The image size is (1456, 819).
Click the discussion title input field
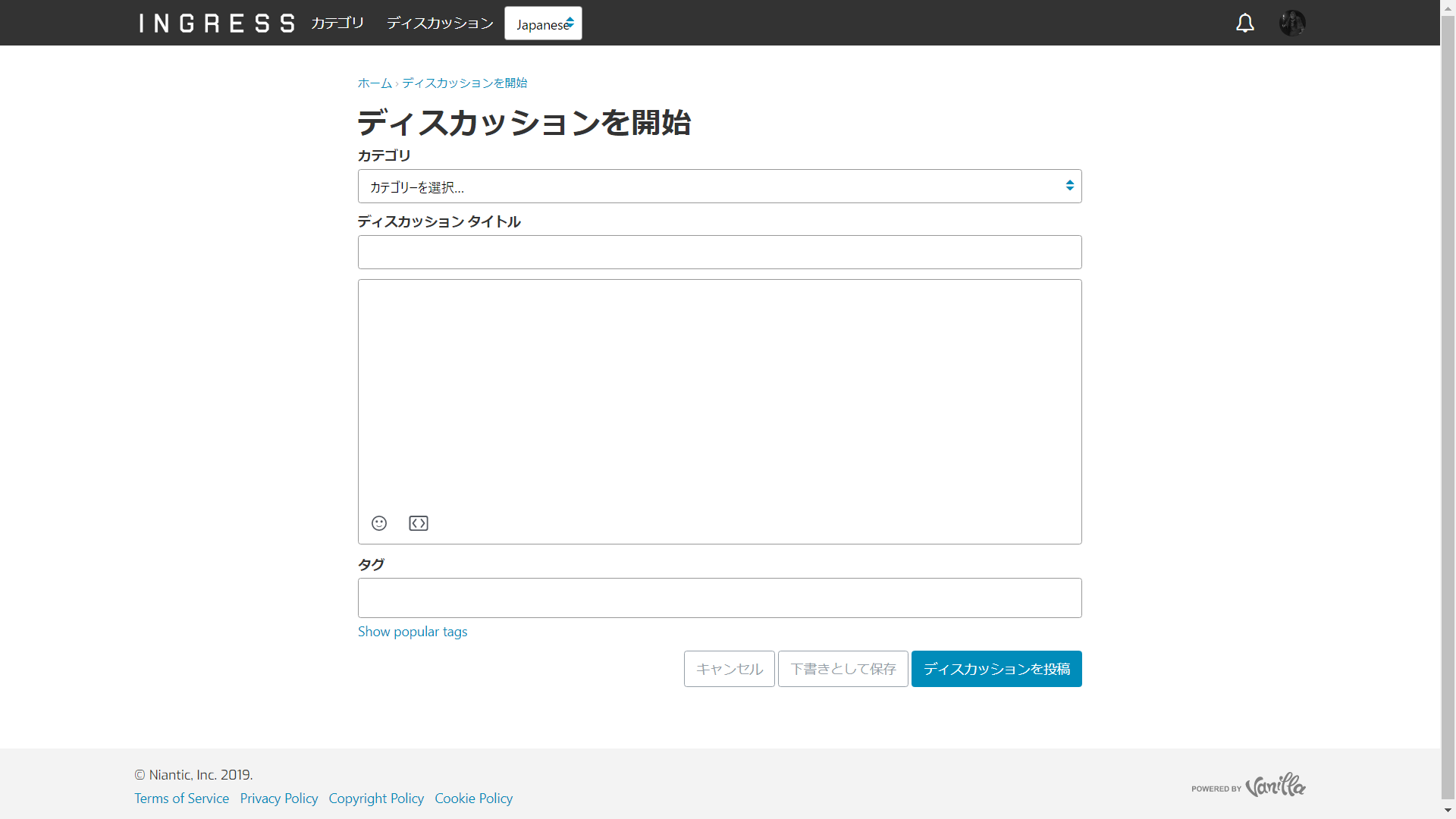point(719,252)
